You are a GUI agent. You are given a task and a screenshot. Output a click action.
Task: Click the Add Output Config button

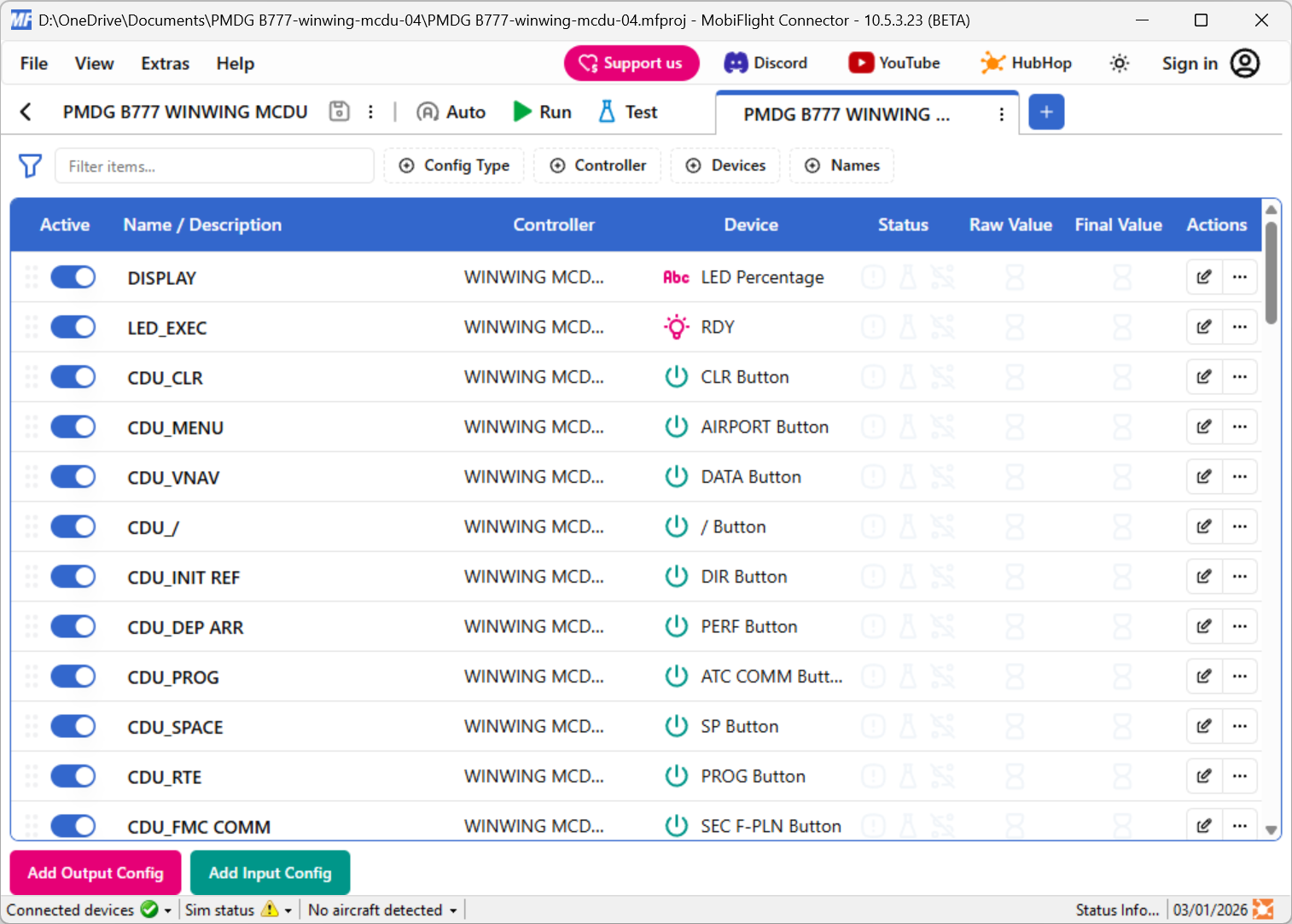[96, 873]
